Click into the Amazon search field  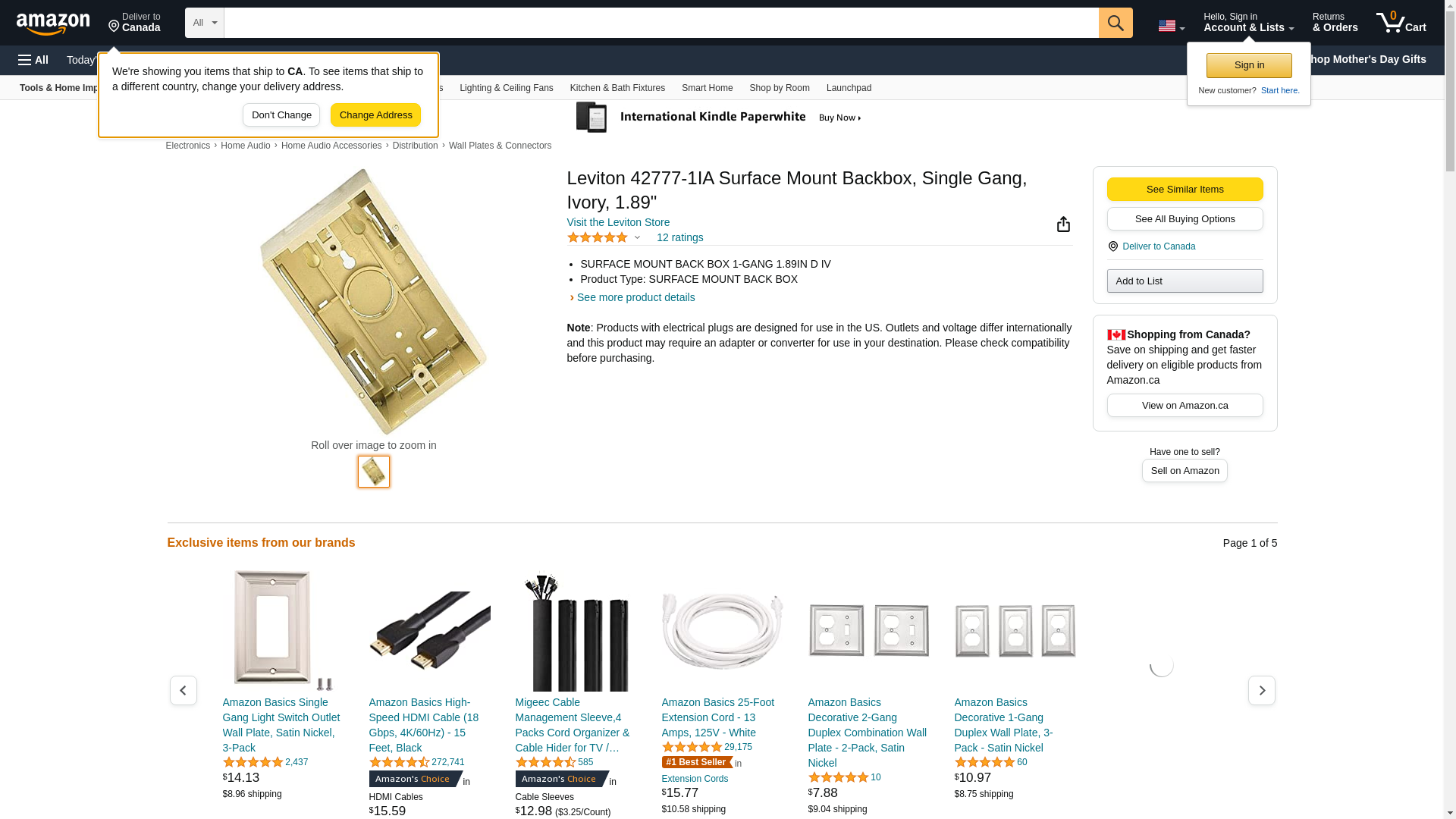661,23
